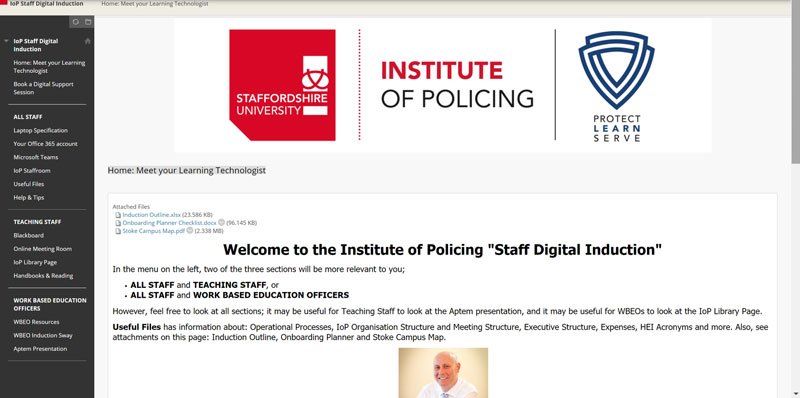Select Handbooks & Reading
Screen dimensions: 800x398
click(x=43, y=276)
